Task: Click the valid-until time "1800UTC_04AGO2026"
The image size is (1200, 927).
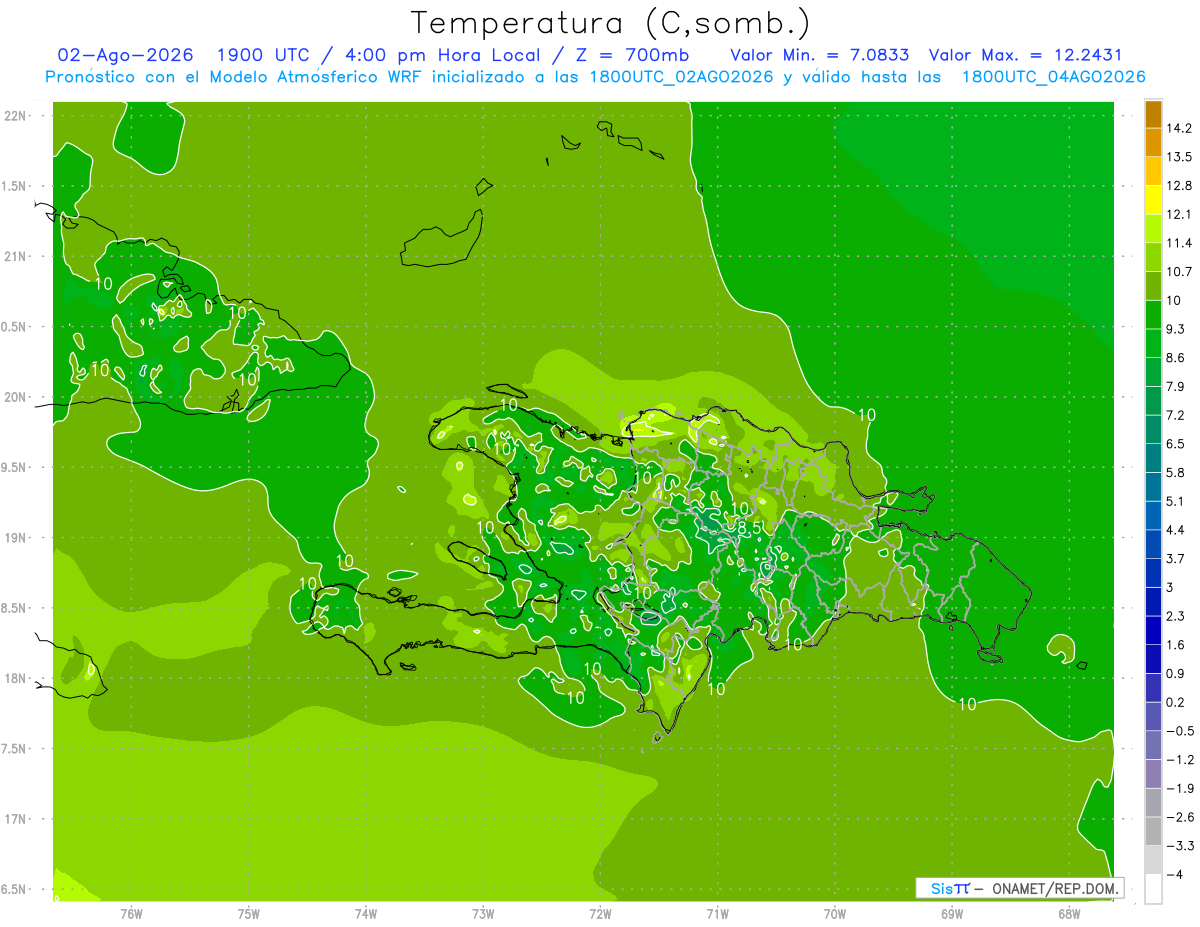Action: click(x=1053, y=77)
